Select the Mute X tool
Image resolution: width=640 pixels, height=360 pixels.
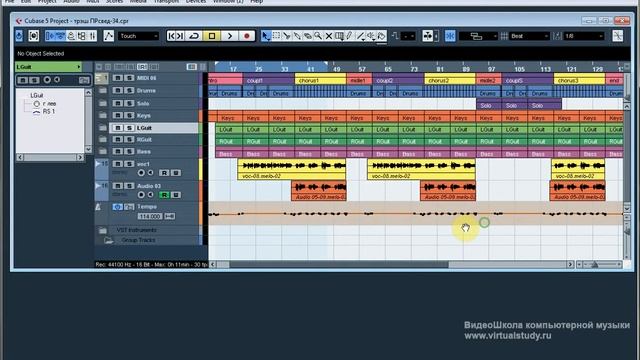[329, 36]
